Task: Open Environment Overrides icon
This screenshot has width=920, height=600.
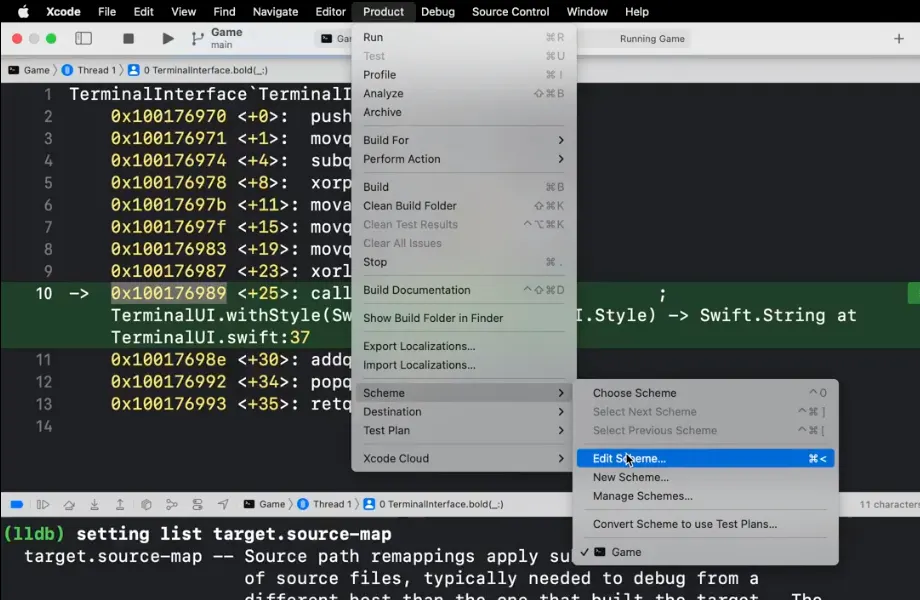Action: click(x=198, y=504)
